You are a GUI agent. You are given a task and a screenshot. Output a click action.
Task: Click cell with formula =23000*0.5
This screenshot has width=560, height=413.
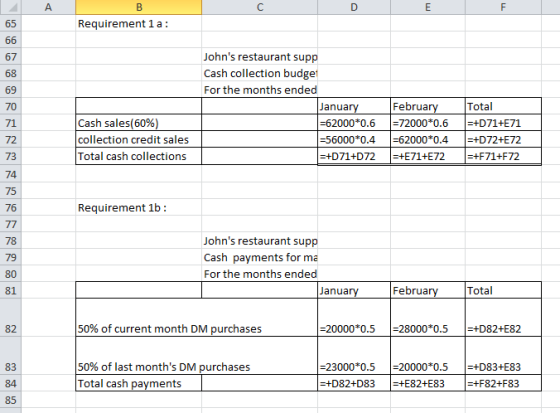354,356
